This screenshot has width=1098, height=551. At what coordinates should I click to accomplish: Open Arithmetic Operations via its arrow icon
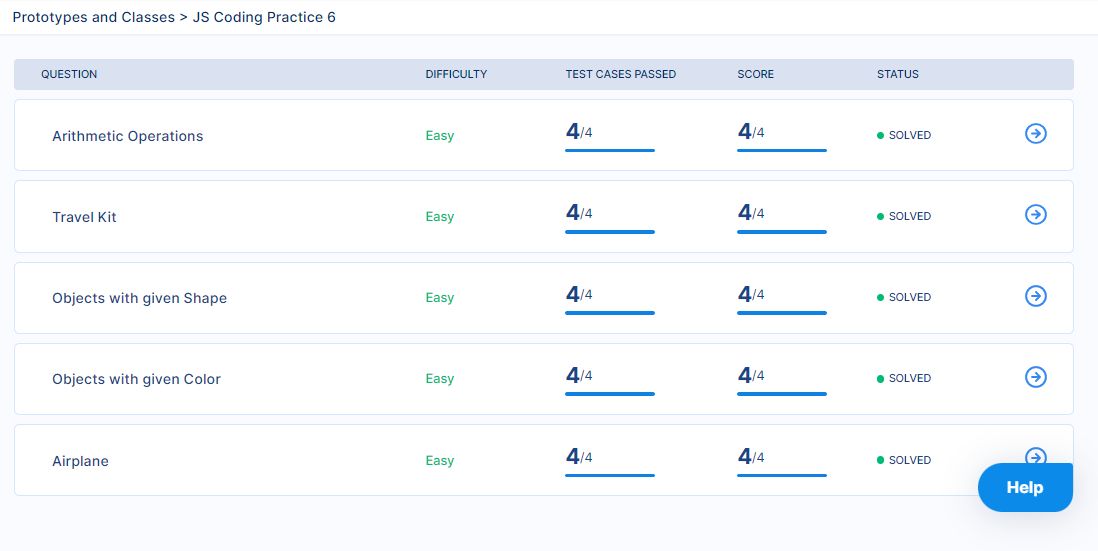click(1036, 133)
